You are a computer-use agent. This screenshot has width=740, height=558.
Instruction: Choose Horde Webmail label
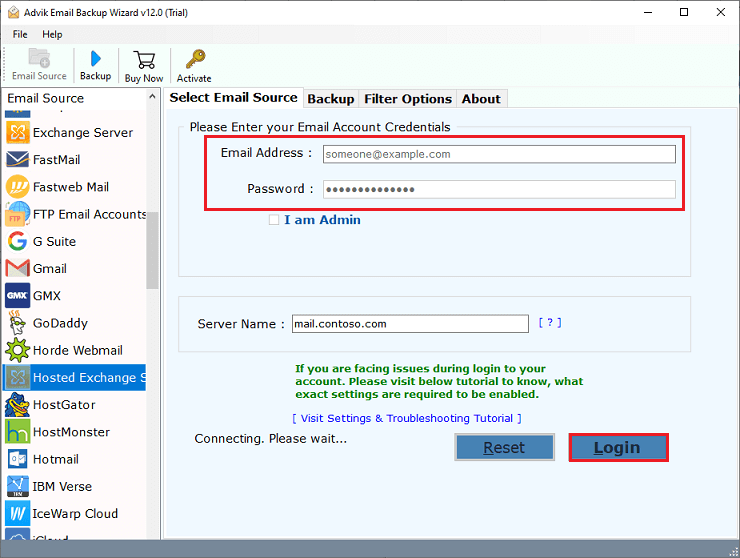tap(78, 350)
